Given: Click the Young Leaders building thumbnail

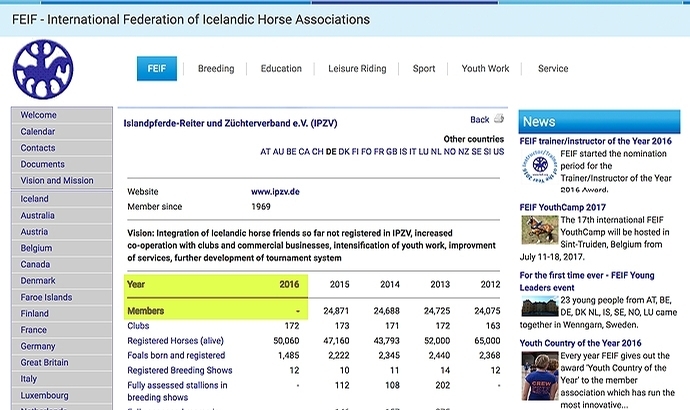Looking at the screenshot, I should (540, 306).
